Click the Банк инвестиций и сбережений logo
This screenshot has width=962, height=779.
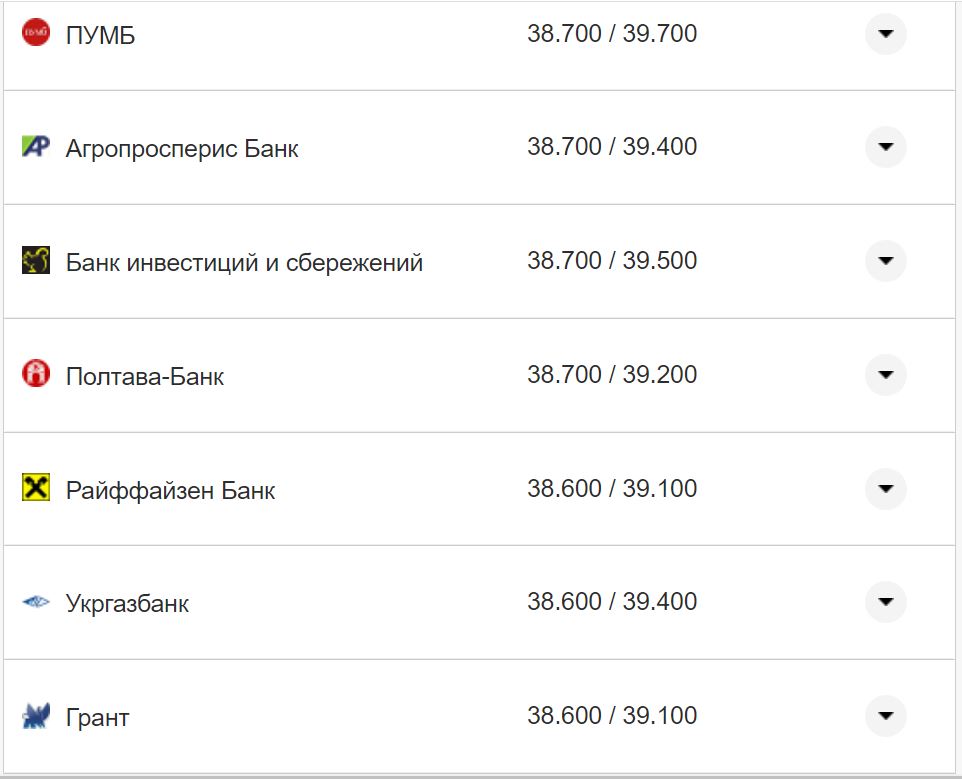(x=35, y=260)
